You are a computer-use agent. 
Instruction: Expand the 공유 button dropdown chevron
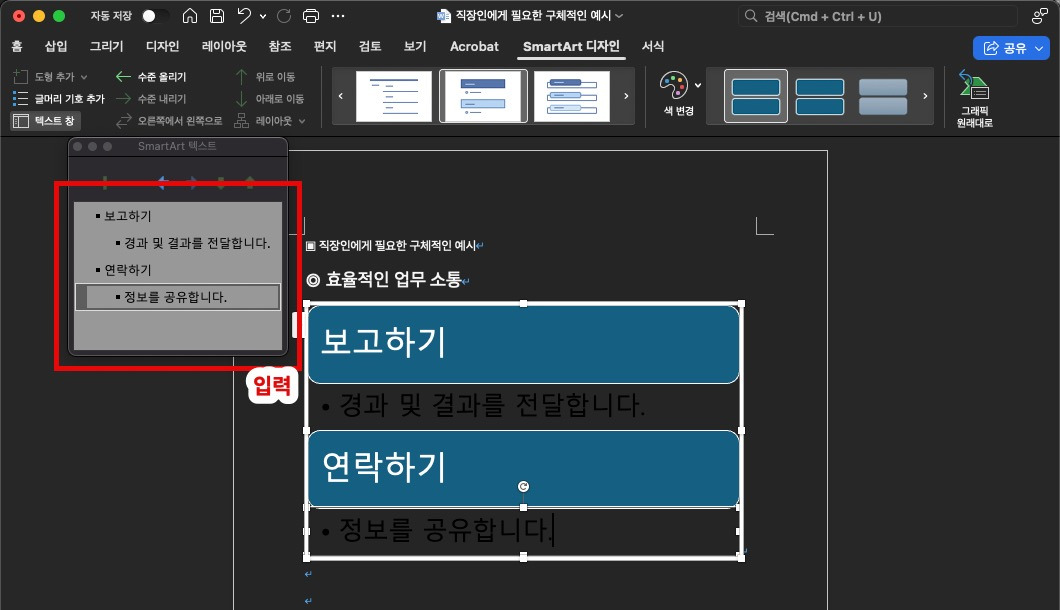point(1040,48)
